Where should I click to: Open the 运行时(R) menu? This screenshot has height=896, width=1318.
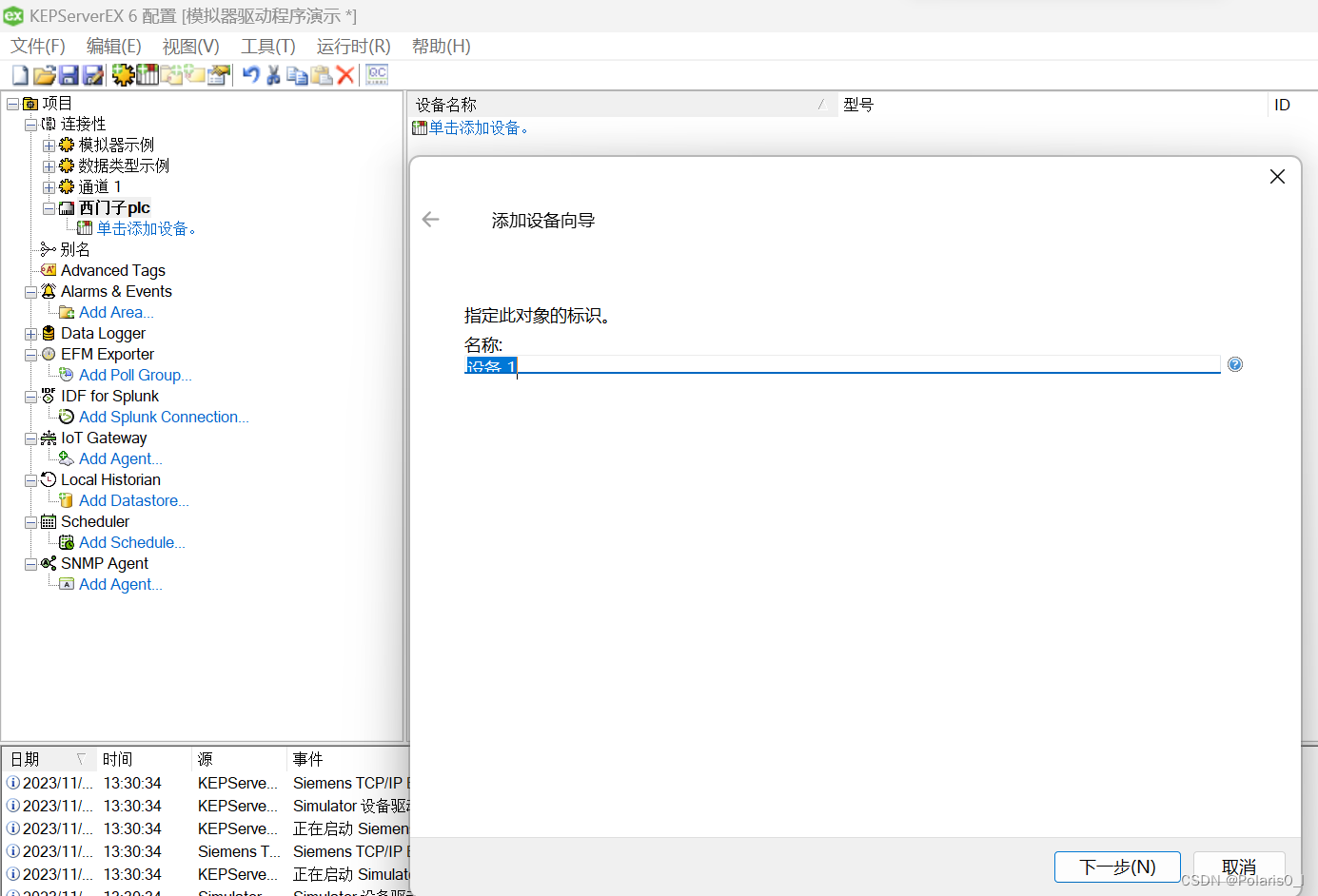pos(354,46)
